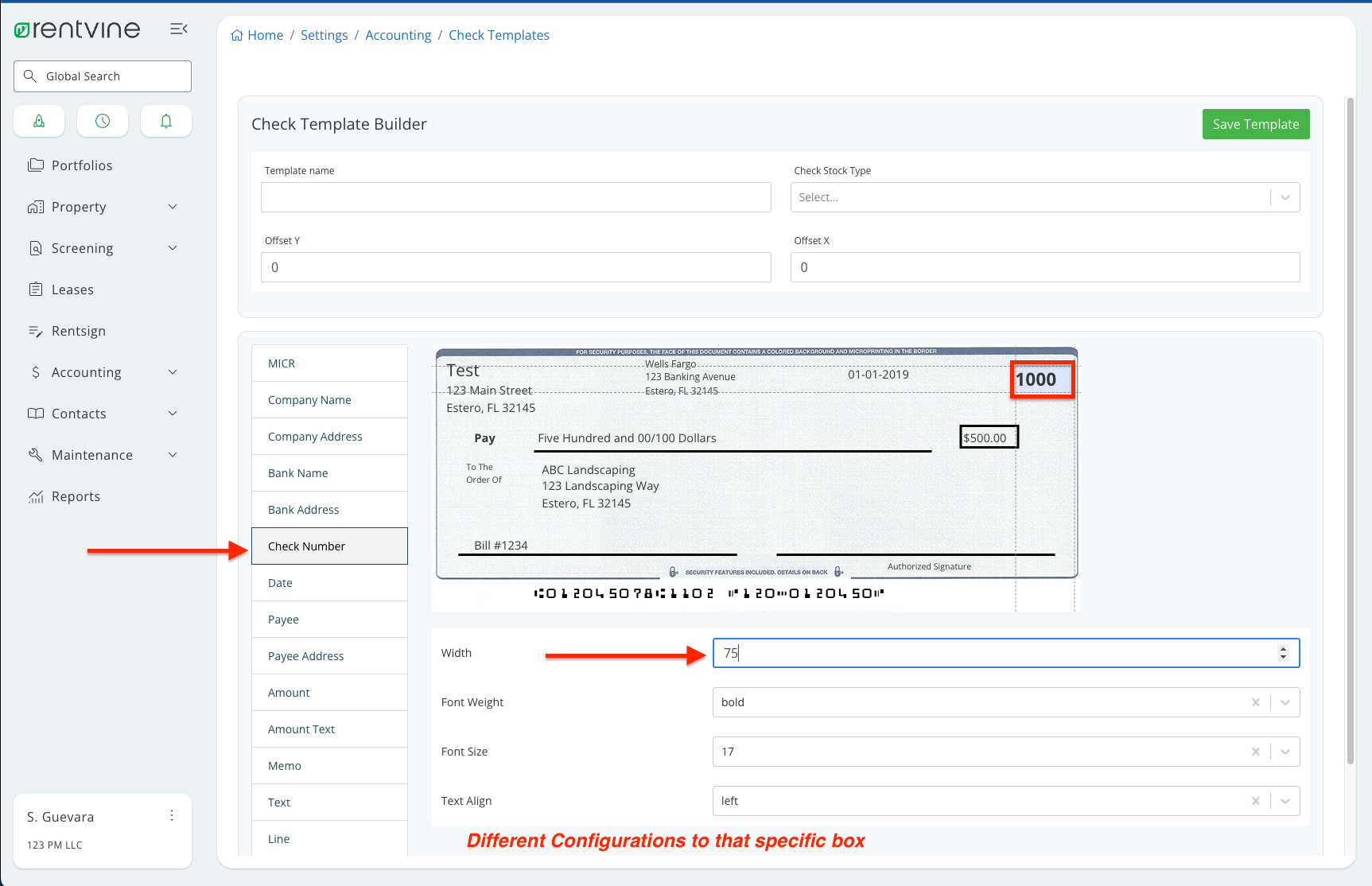
Task: Click the Rentvine logo
Action: [x=77, y=29]
